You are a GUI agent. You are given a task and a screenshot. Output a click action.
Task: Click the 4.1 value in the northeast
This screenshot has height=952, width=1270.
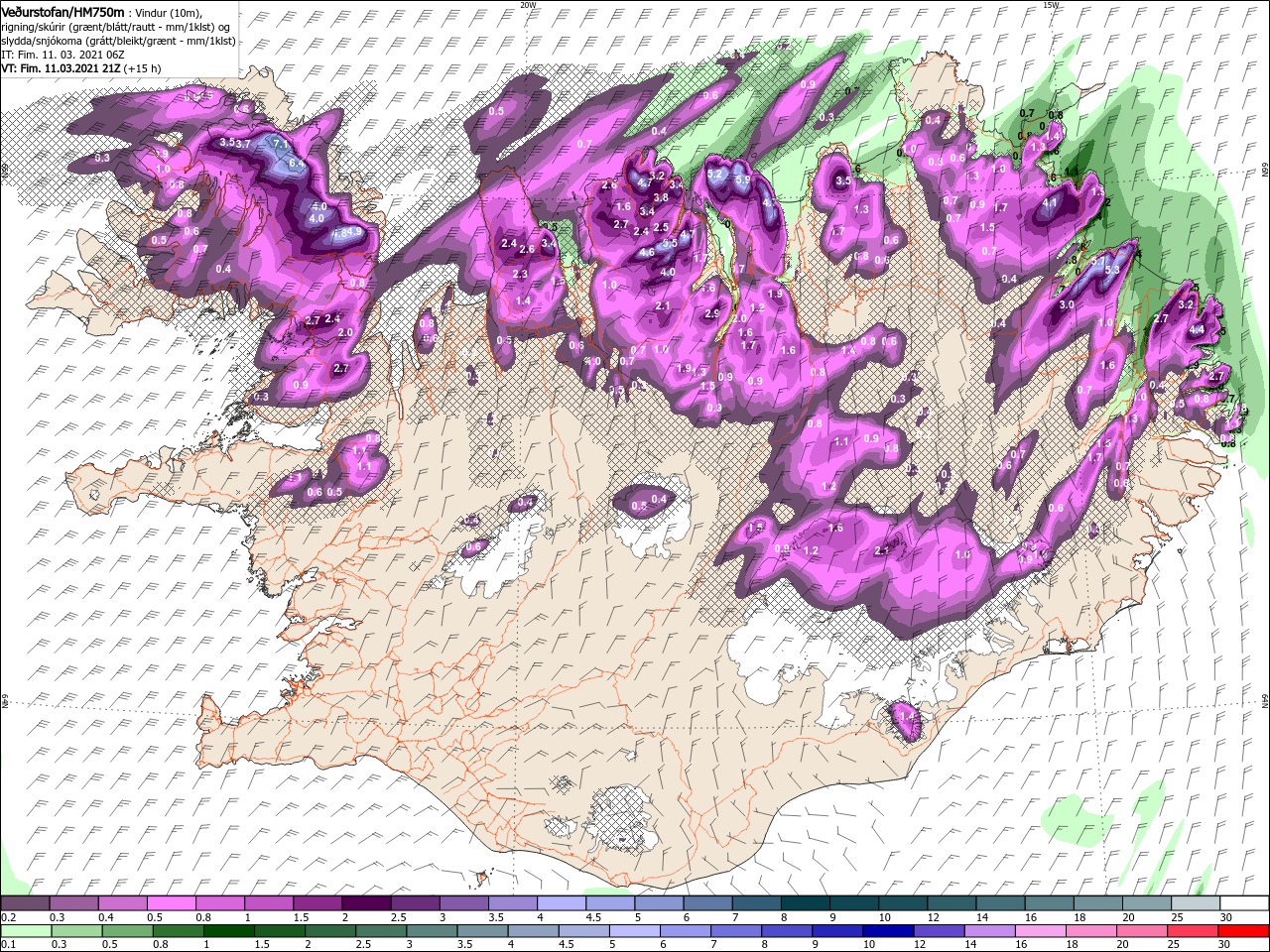[x=1051, y=202]
